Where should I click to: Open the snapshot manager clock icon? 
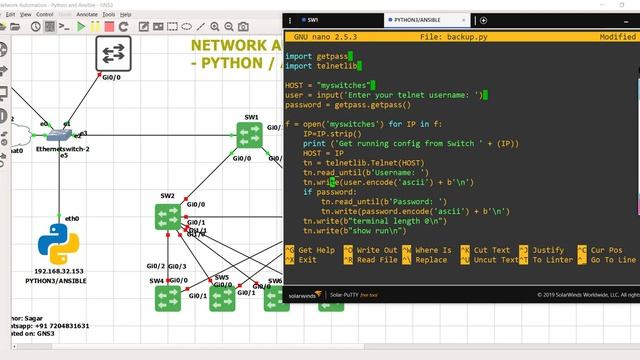36,27
